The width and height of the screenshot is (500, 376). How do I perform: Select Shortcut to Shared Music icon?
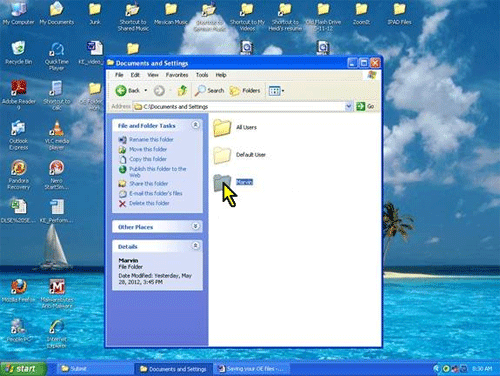133,17
